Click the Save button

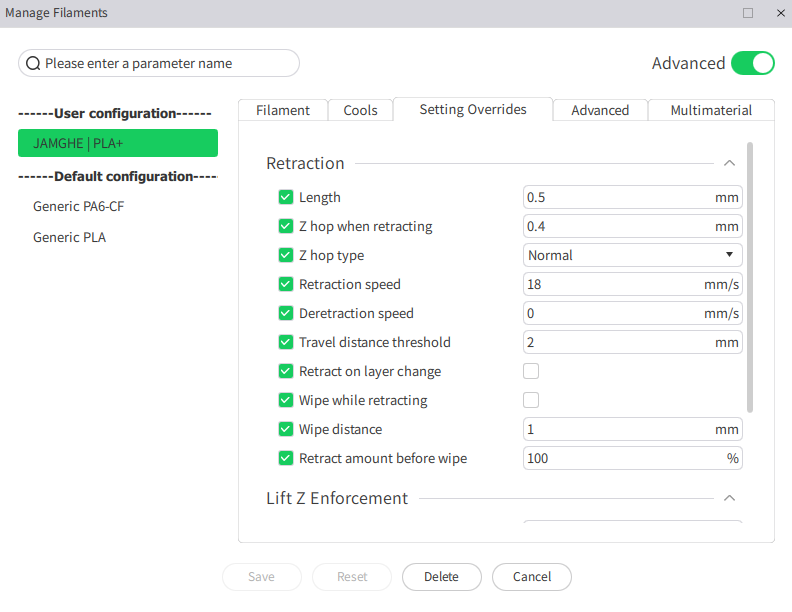(262, 577)
